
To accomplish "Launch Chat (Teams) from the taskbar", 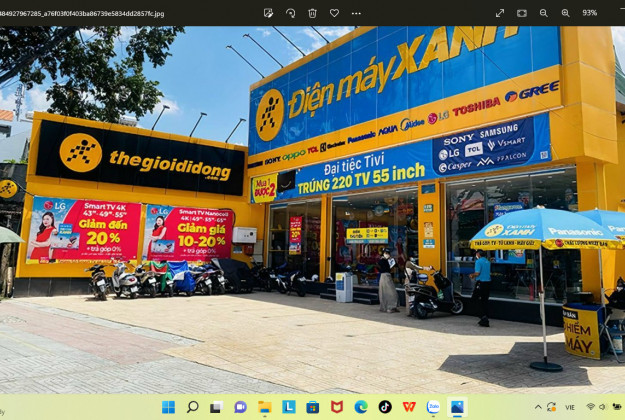I will coord(240,407).
